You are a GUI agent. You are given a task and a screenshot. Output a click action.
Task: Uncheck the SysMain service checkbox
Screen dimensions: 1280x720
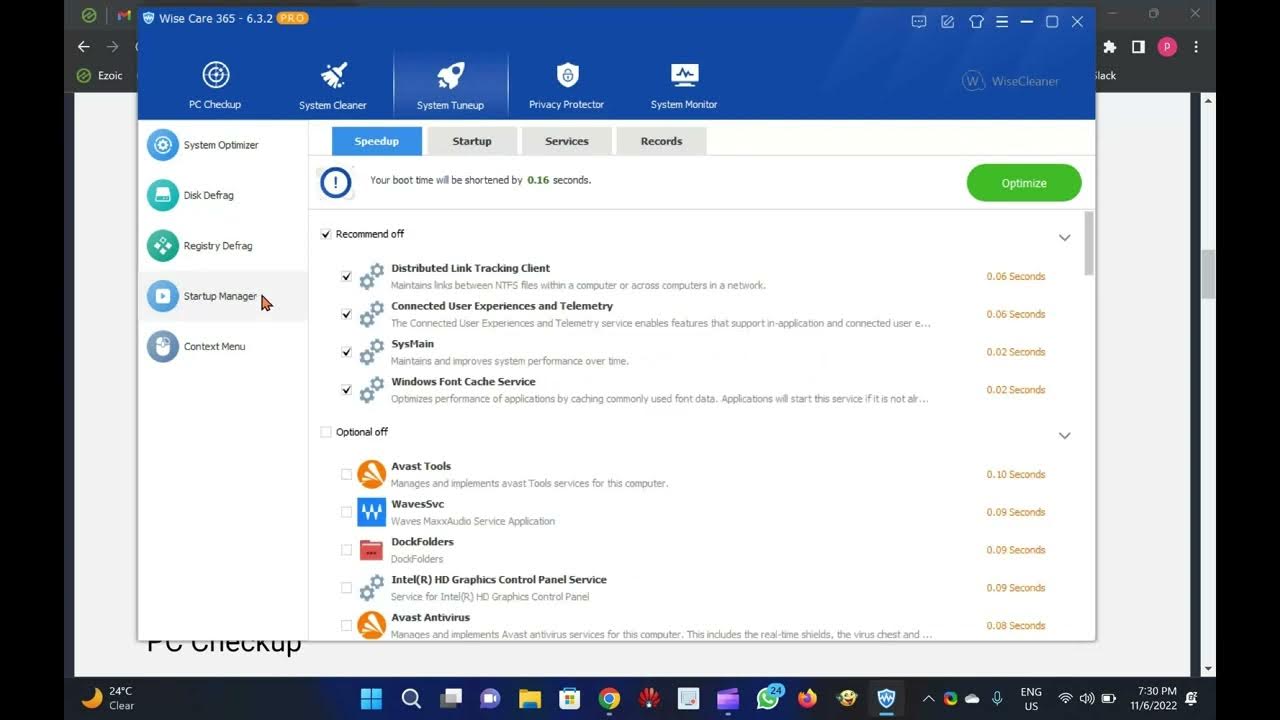coord(346,352)
